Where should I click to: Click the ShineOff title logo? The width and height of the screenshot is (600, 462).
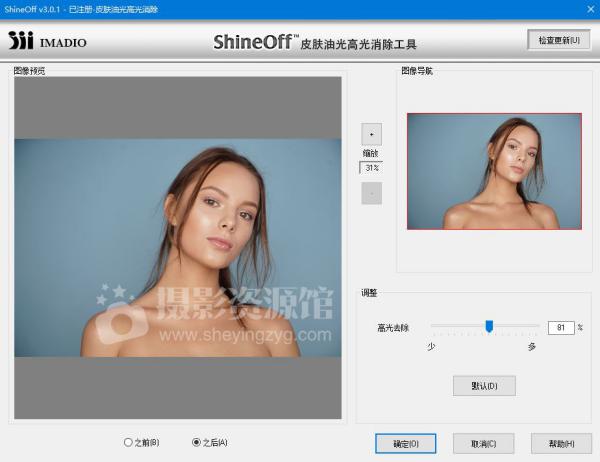pos(255,42)
